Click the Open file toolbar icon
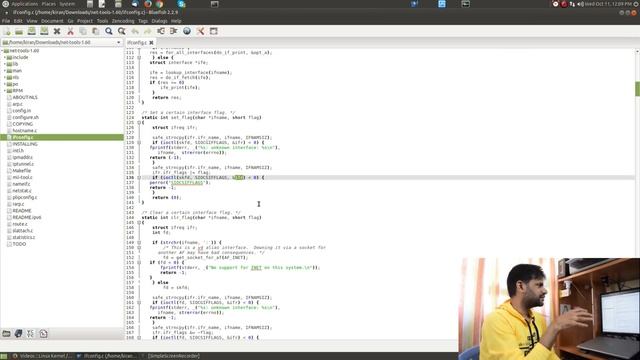 tap(19, 31)
